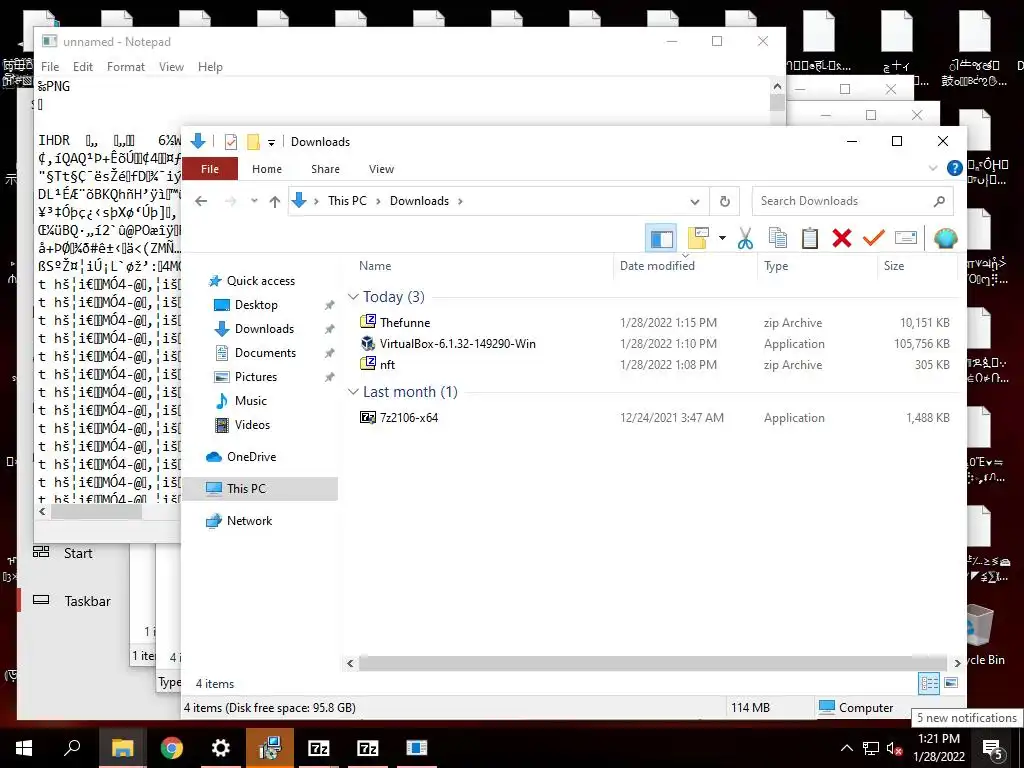1024x768 pixels.
Task: Go back with the left arrow
Action: (x=201, y=201)
